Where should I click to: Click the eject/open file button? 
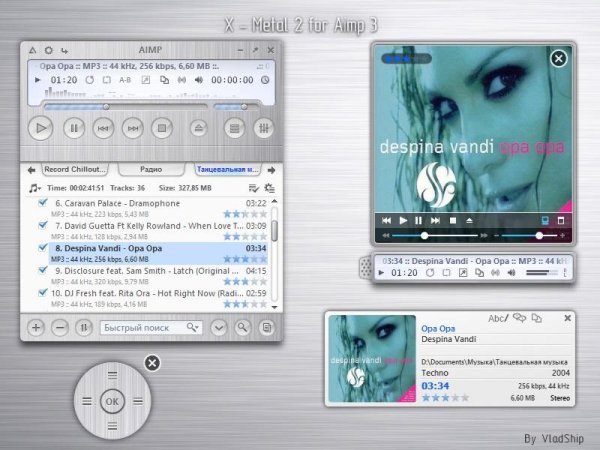point(199,128)
